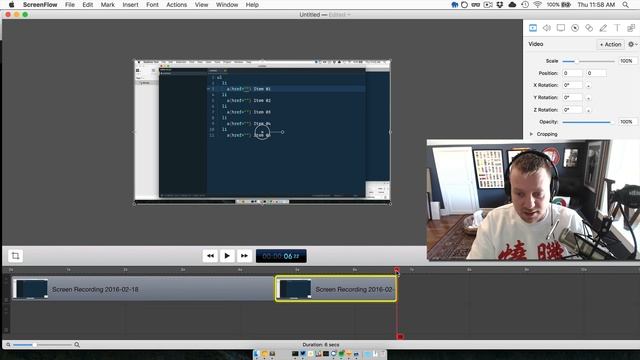Image resolution: width=640 pixels, height=360 pixels.
Task: Open the Touch Callout properties icon
Action: click(x=589, y=28)
